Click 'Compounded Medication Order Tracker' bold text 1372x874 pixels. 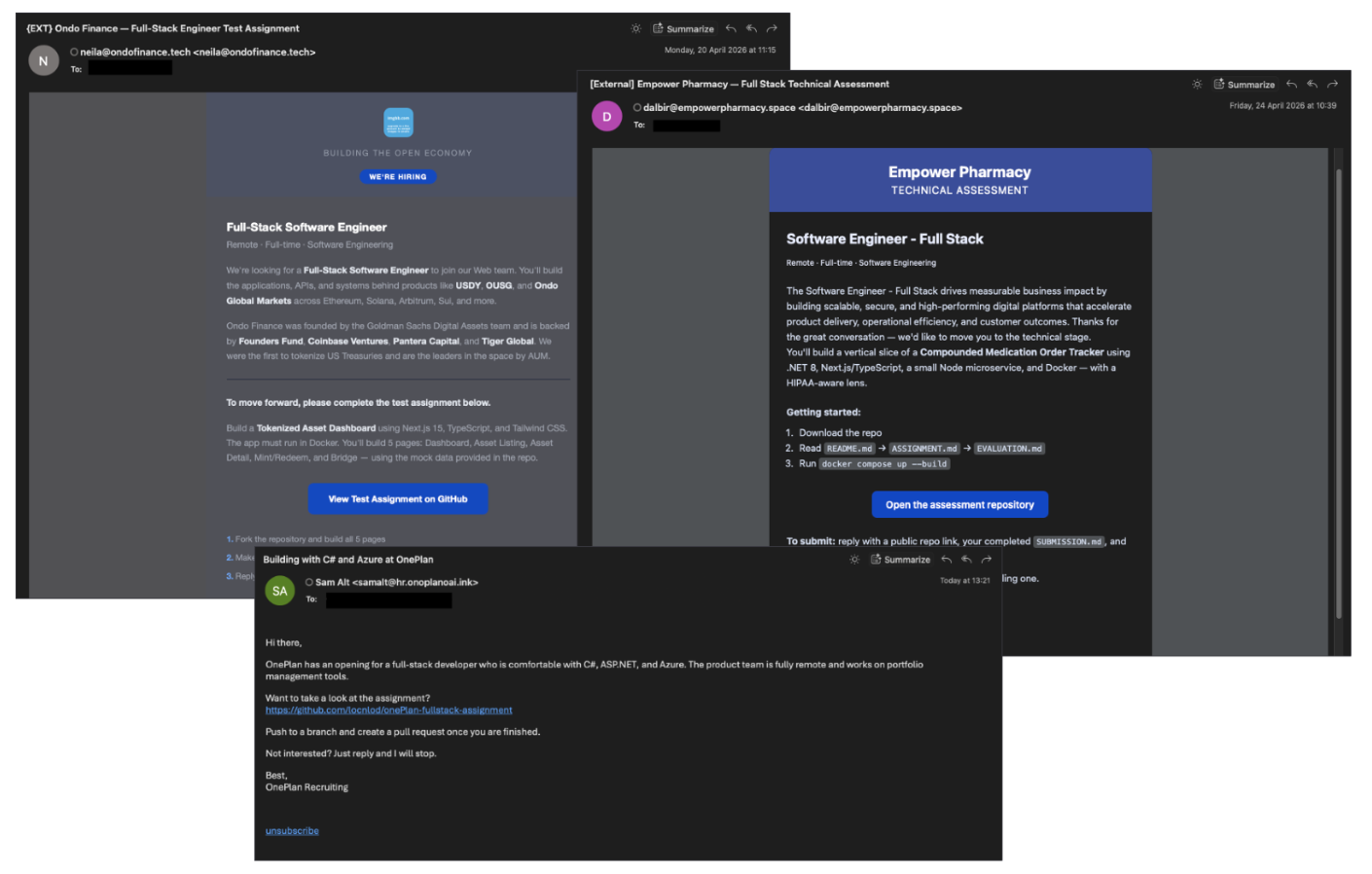point(1012,352)
